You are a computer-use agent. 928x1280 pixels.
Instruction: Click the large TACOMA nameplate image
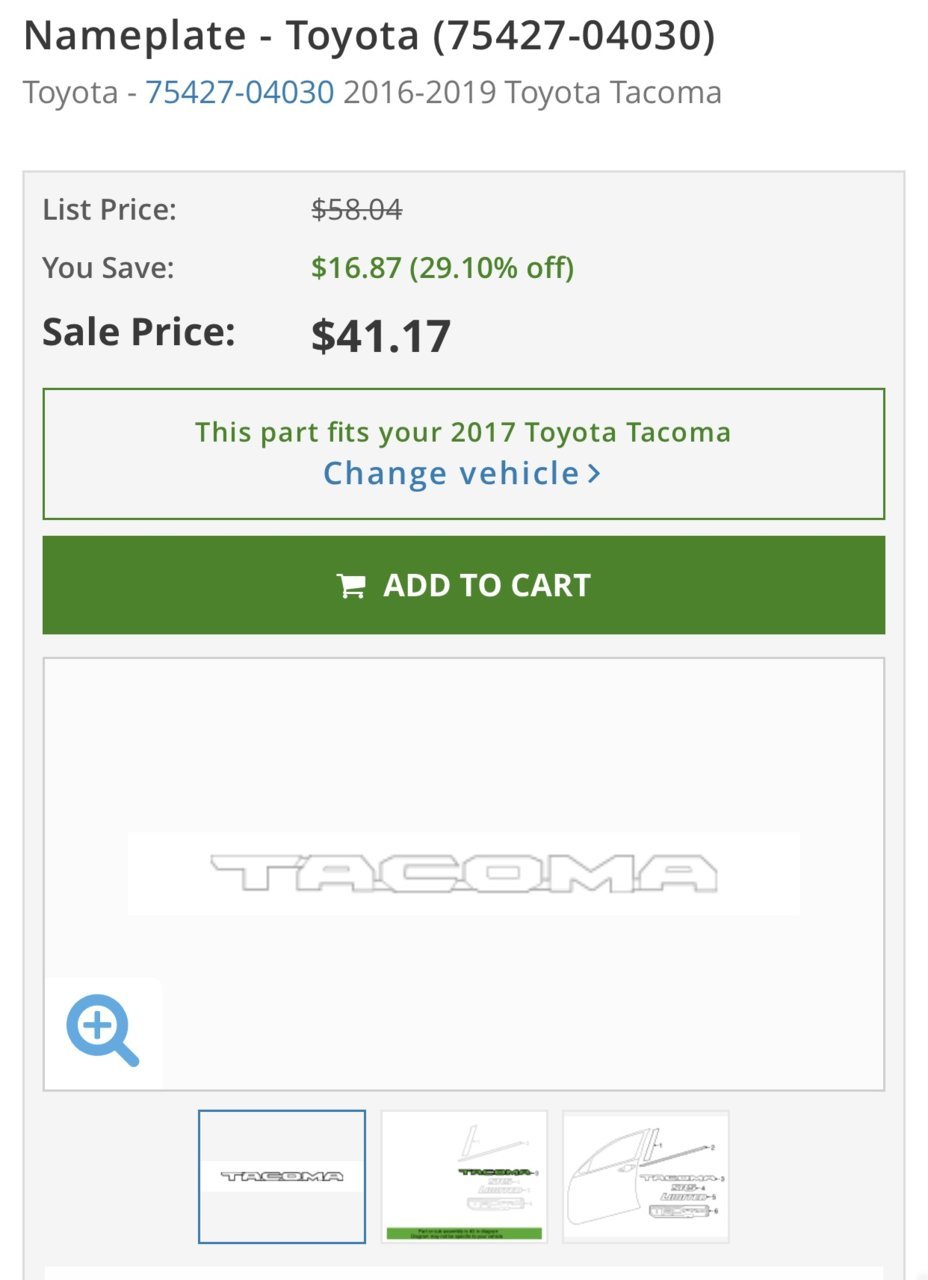pos(464,873)
